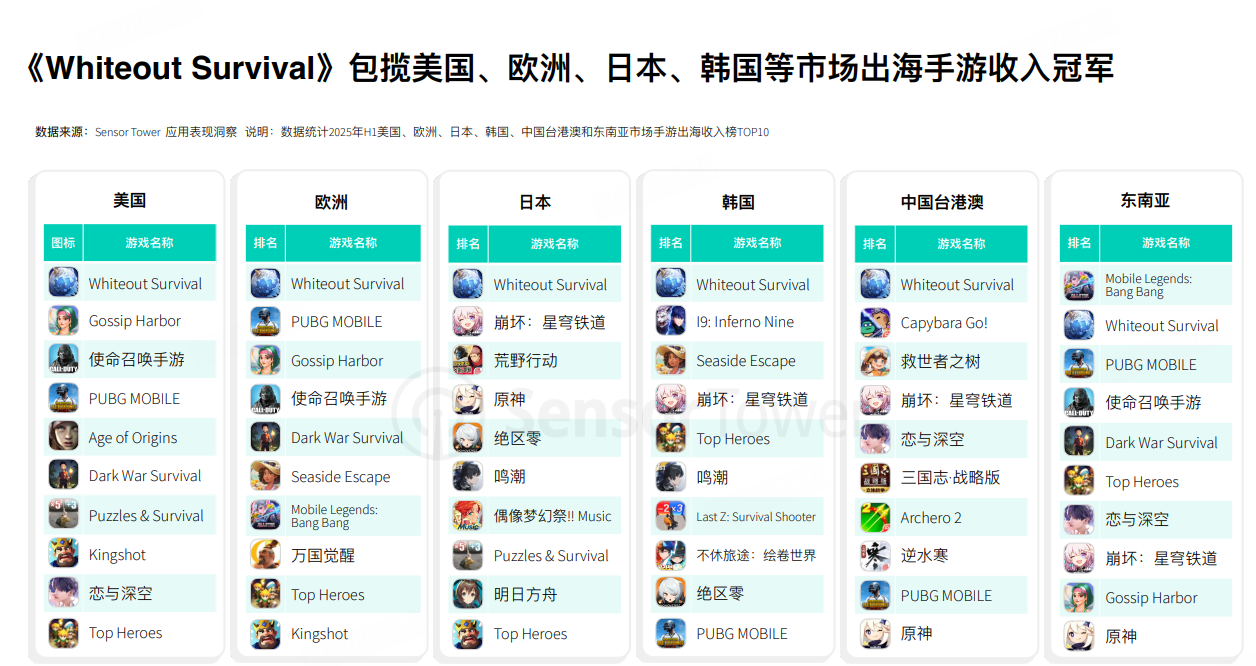Image resolution: width=1256 pixels, height=666 pixels.
Task: Click PUBG MOBILE icon in 欧洲 column
Action: point(265,321)
